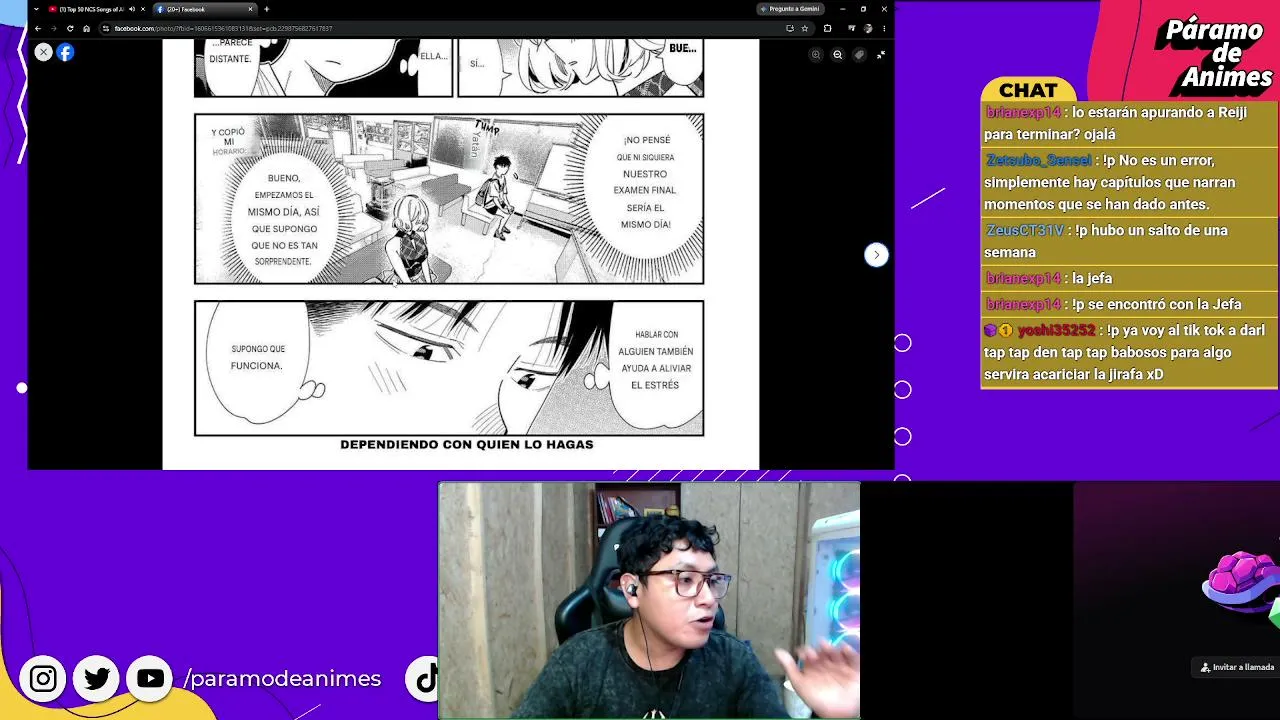Viewport: 1280px width, 720px height.
Task: Click the Instagram icon in the overlay
Action: click(43, 680)
